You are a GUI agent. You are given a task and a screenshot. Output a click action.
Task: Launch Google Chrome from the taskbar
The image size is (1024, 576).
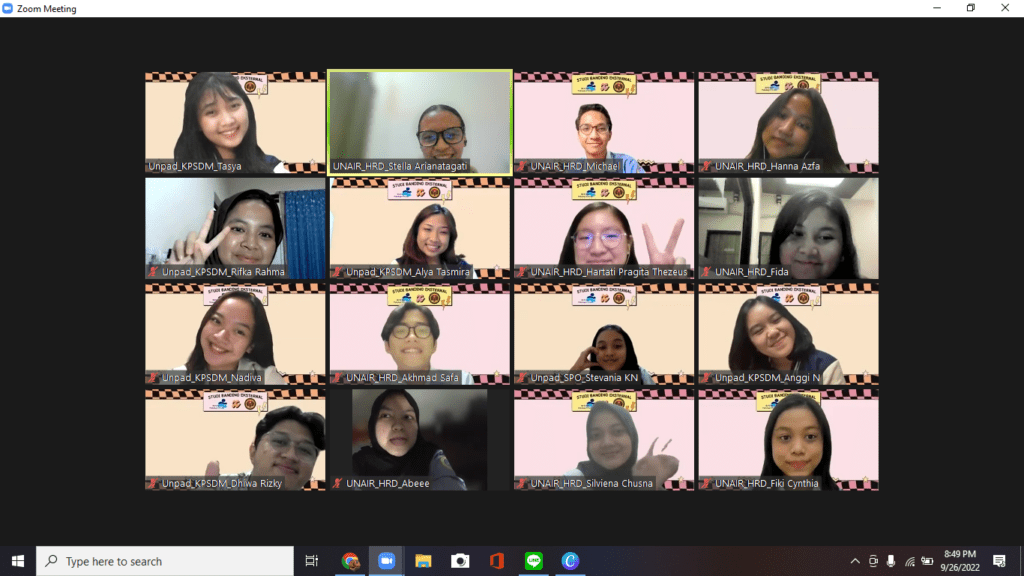click(350, 561)
